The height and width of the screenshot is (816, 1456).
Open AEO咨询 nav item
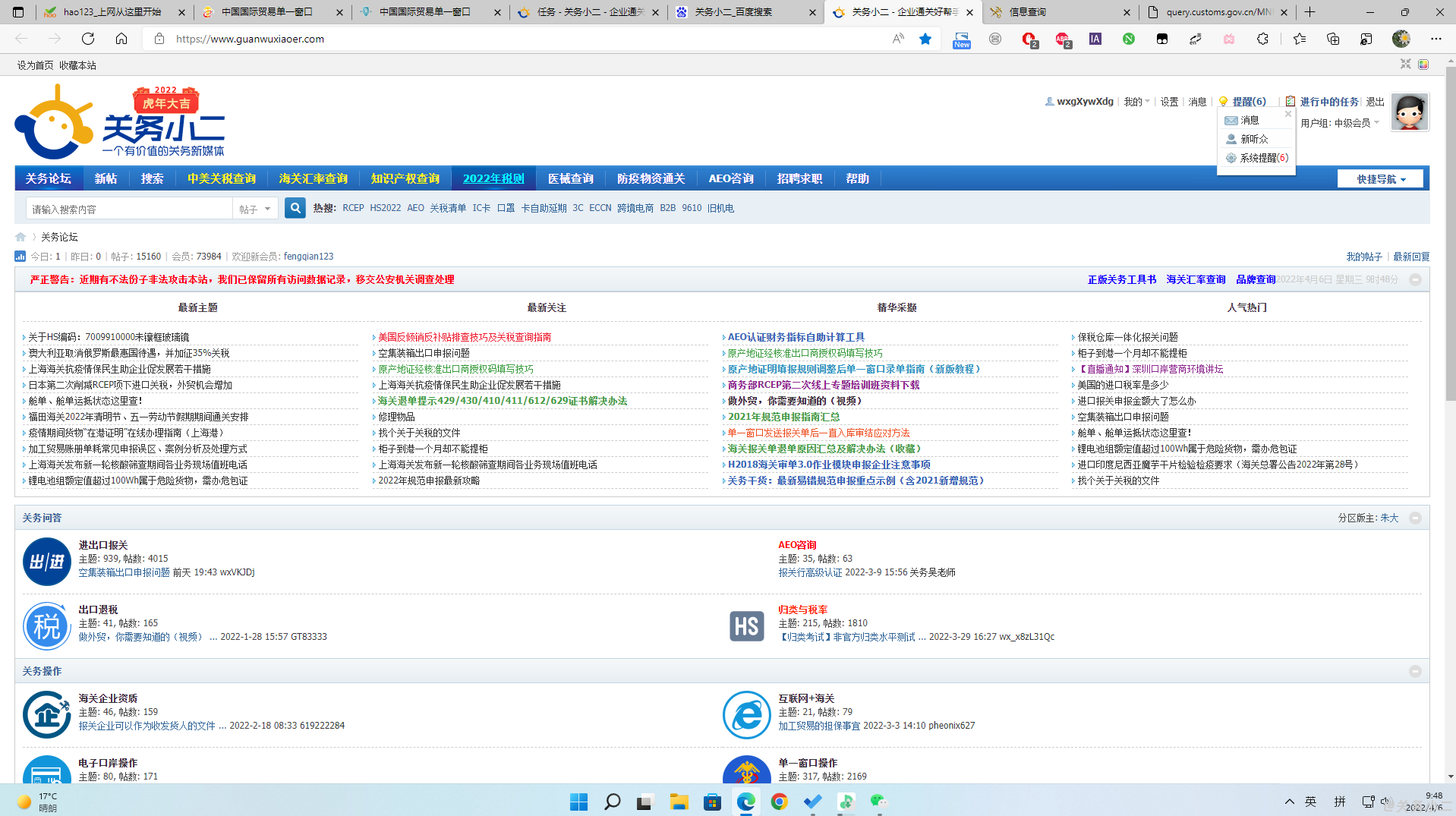point(730,178)
